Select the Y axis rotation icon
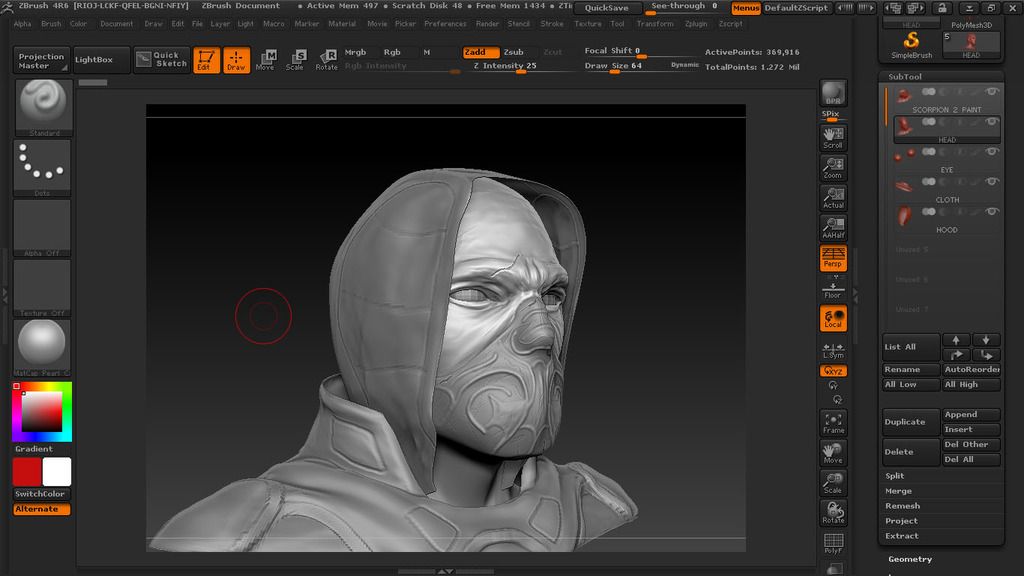 [833, 385]
